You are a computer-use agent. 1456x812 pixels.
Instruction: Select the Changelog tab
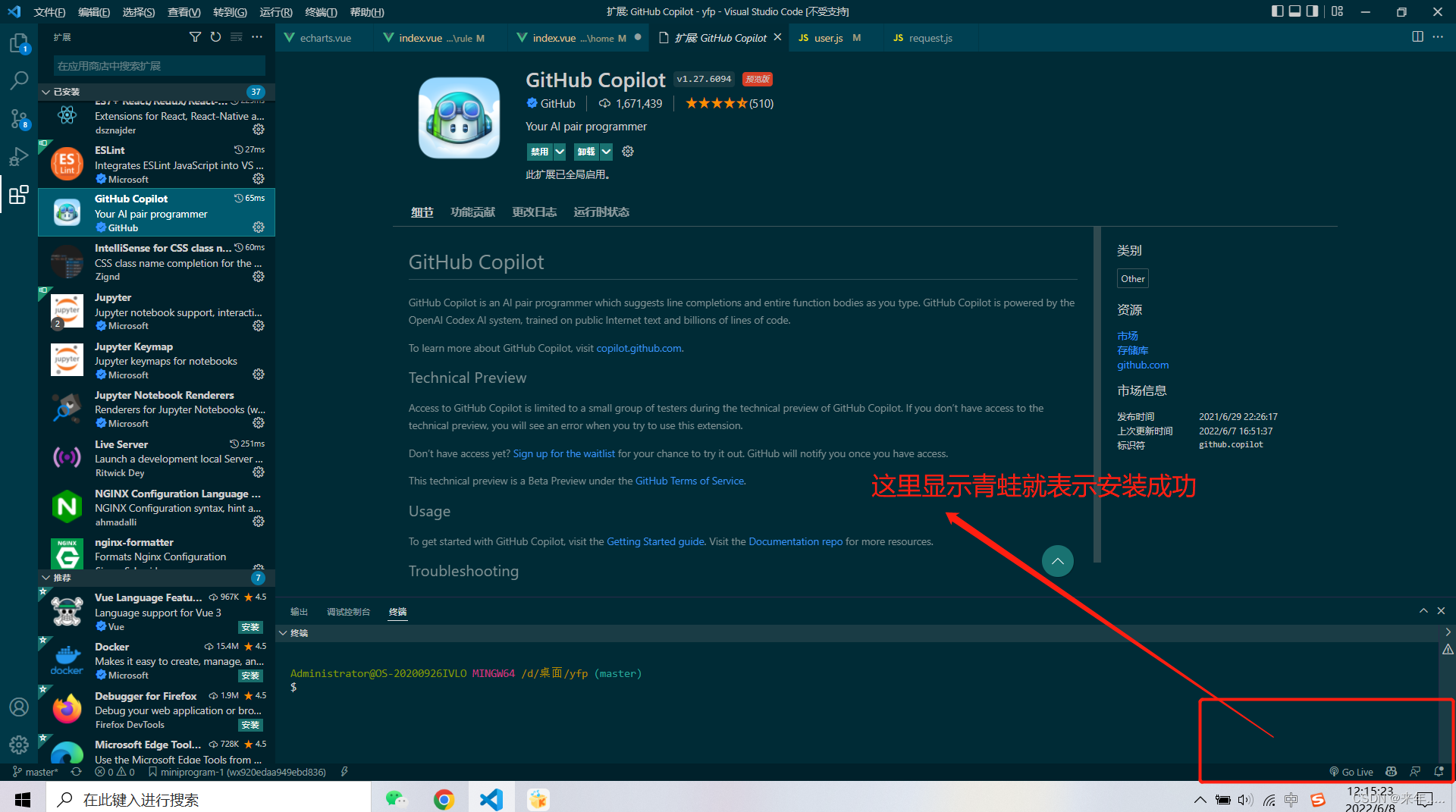pos(534,212)
